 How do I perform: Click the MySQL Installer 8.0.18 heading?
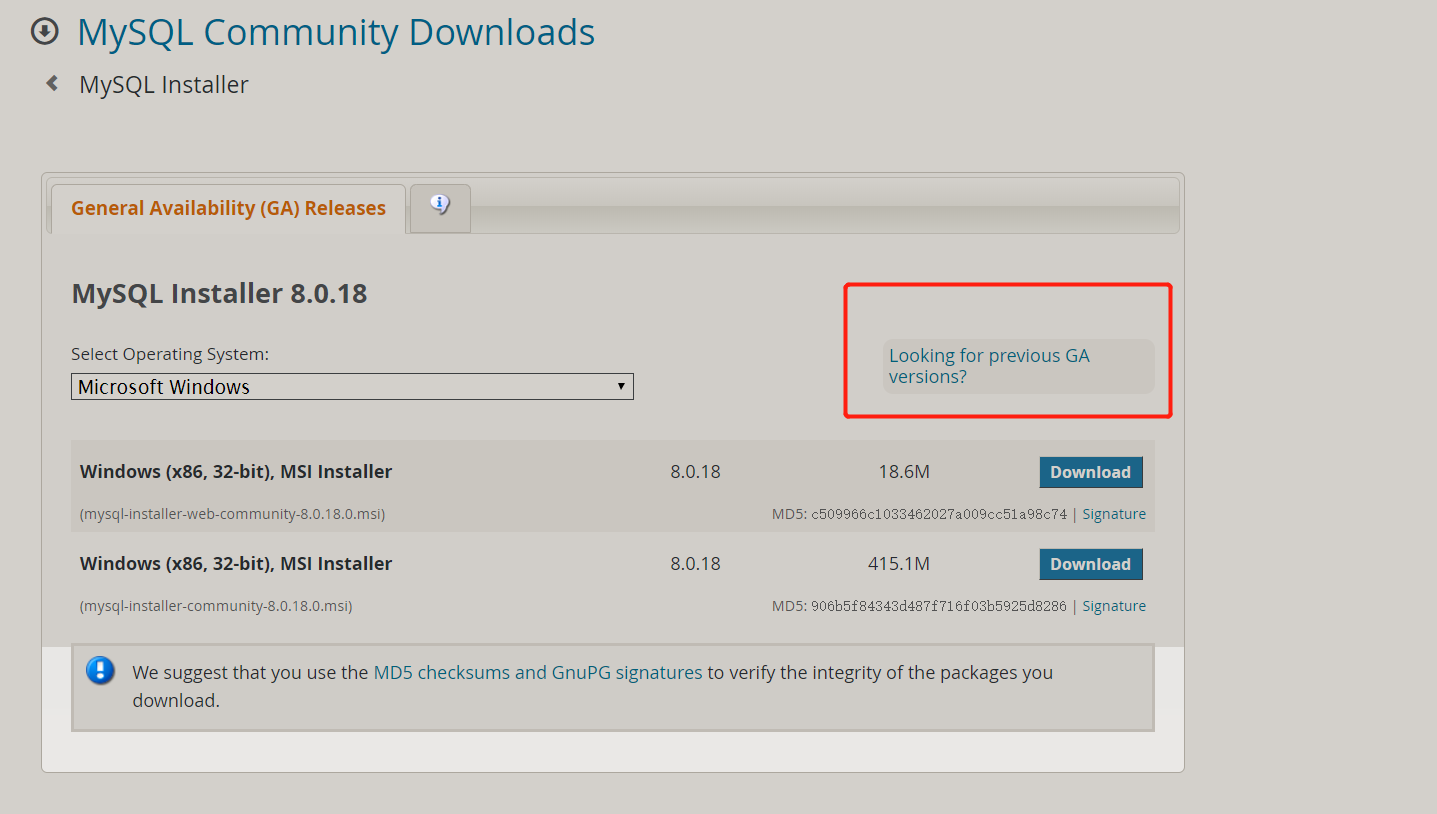219,294
